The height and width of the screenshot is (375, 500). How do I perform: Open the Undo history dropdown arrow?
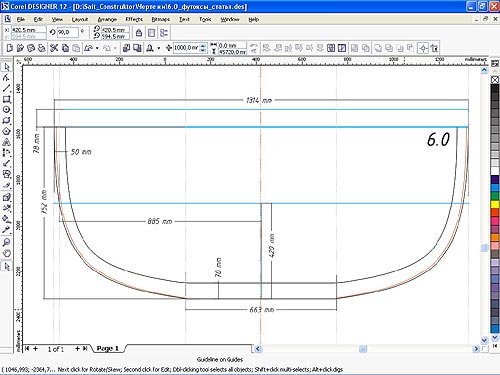click(x=97, y=48)
